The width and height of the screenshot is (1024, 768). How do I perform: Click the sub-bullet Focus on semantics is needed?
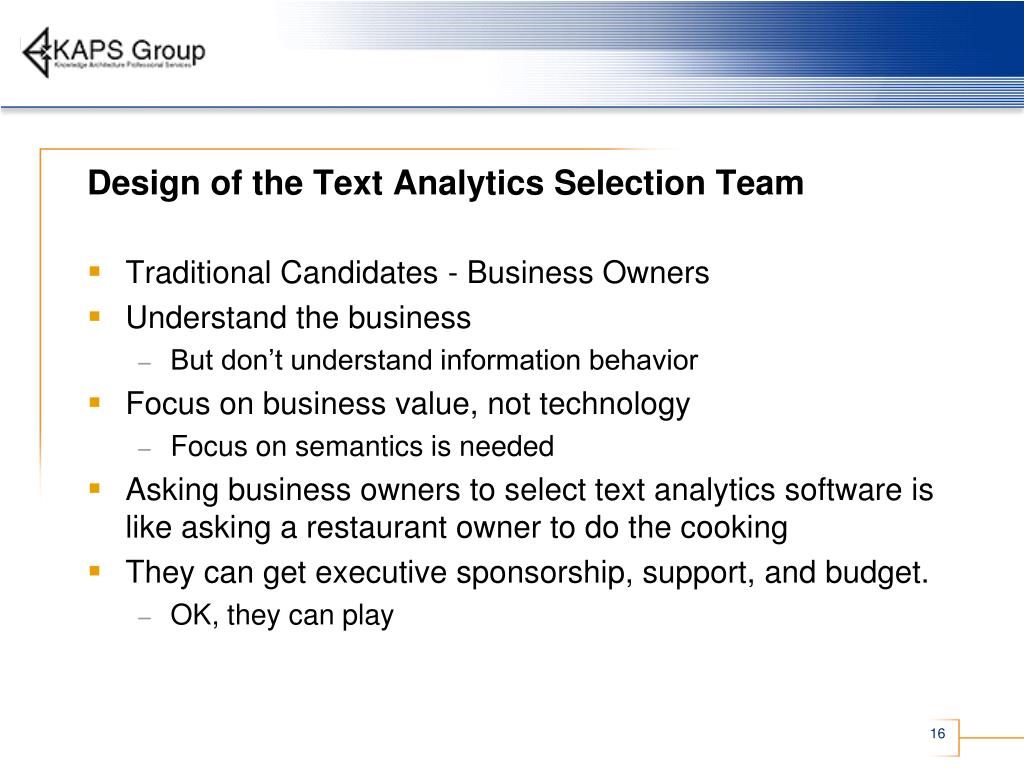pyautogui.click(x=362, y=447)
